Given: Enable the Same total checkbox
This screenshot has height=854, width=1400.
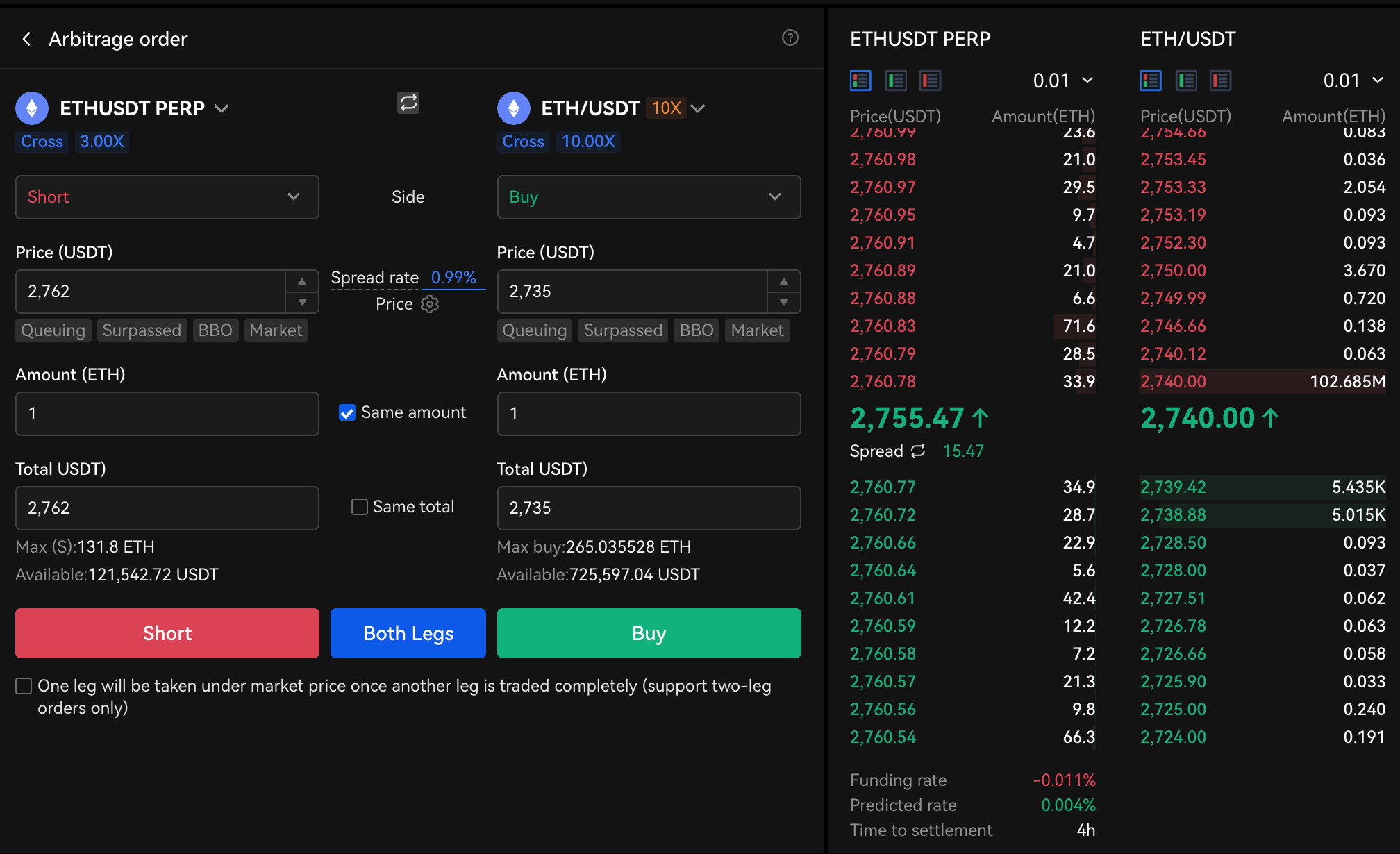Looking at the screenshot, I should point(359,506).
